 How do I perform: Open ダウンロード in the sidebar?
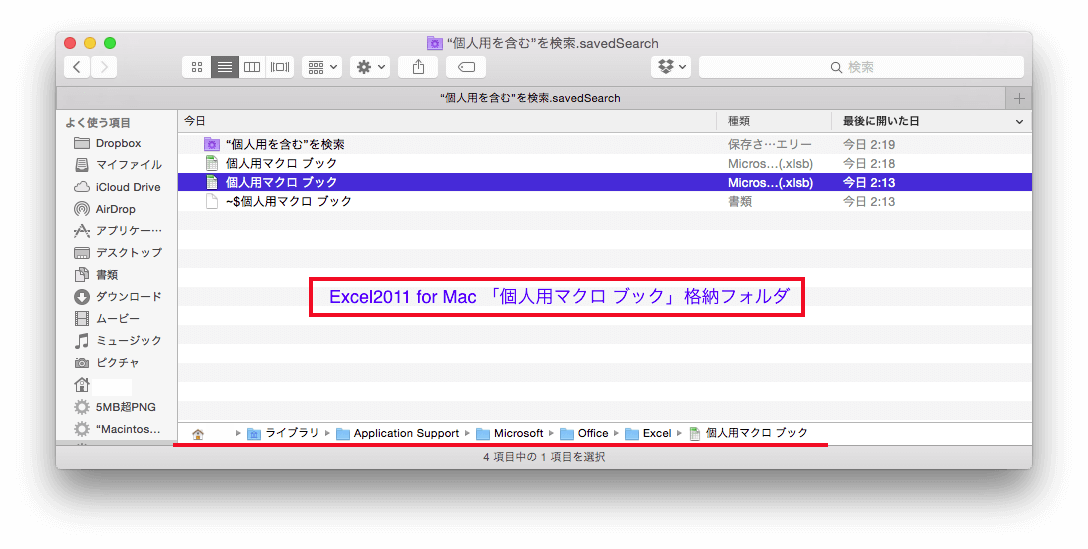click(117, 296)
